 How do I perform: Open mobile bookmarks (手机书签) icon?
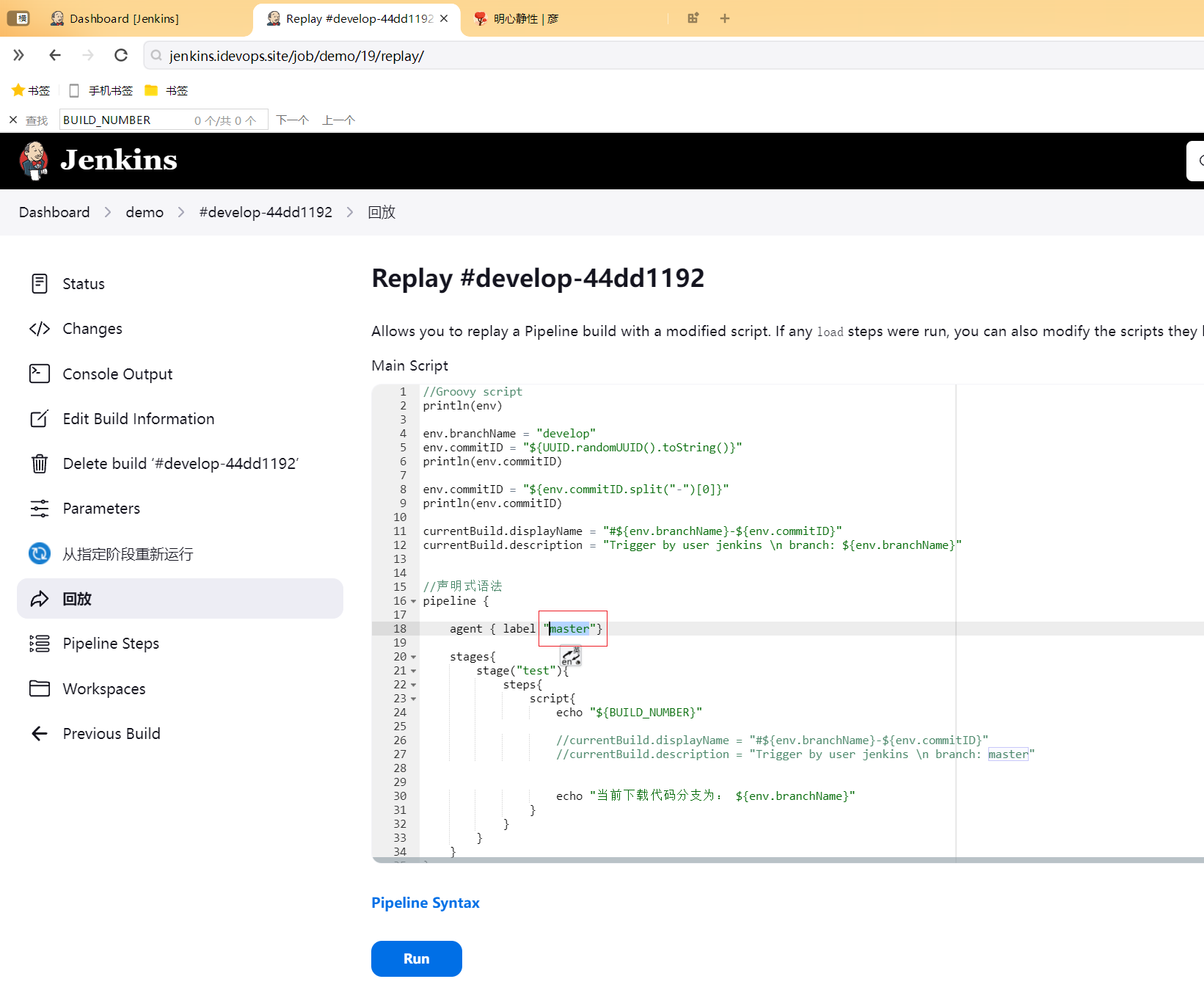pyautogui.click(x=73, y=90)
